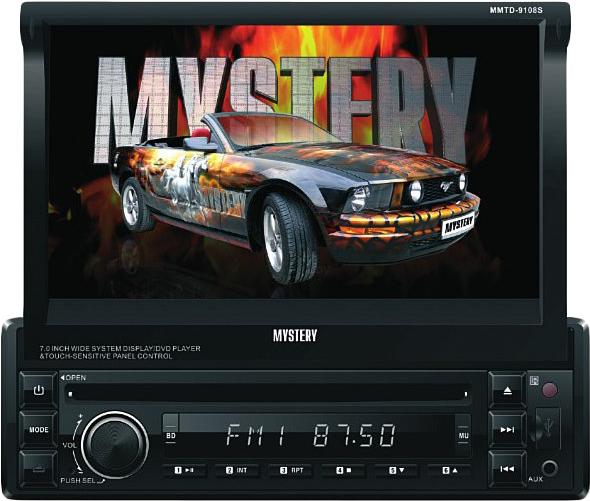Tap the panel release button below MODE

[38, 469]
